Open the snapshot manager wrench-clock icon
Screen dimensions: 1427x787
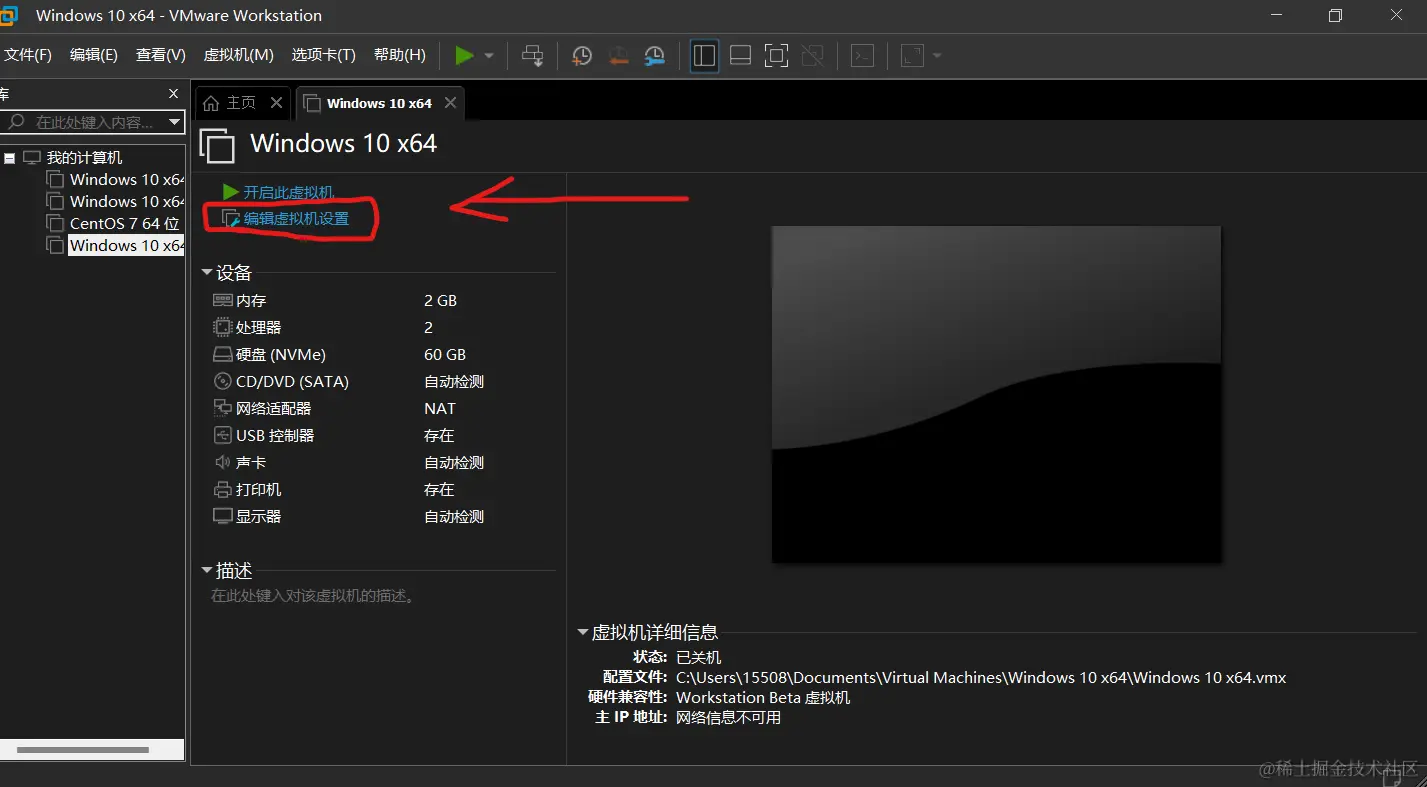(x=654, y=56)
